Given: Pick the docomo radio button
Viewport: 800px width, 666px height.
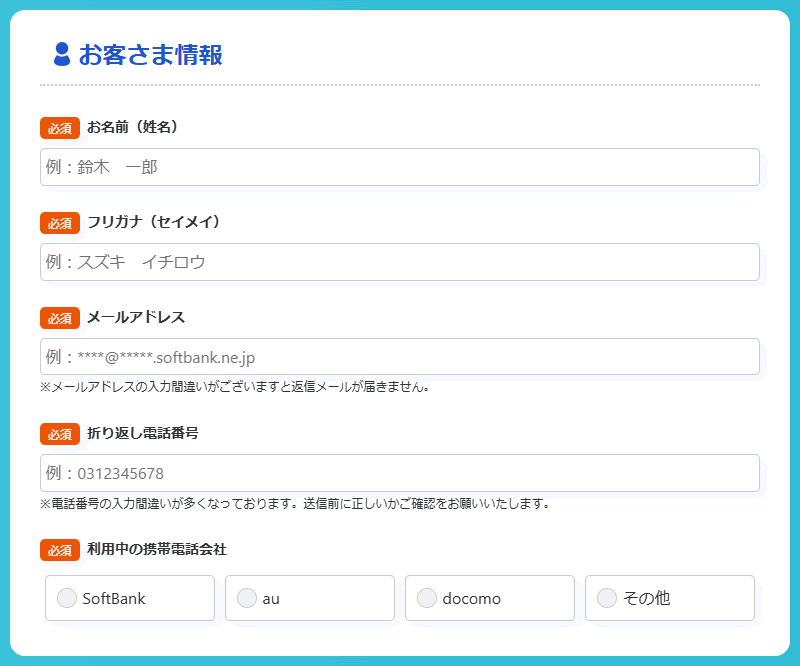Looking at the screenshot, I should point(427,598).
